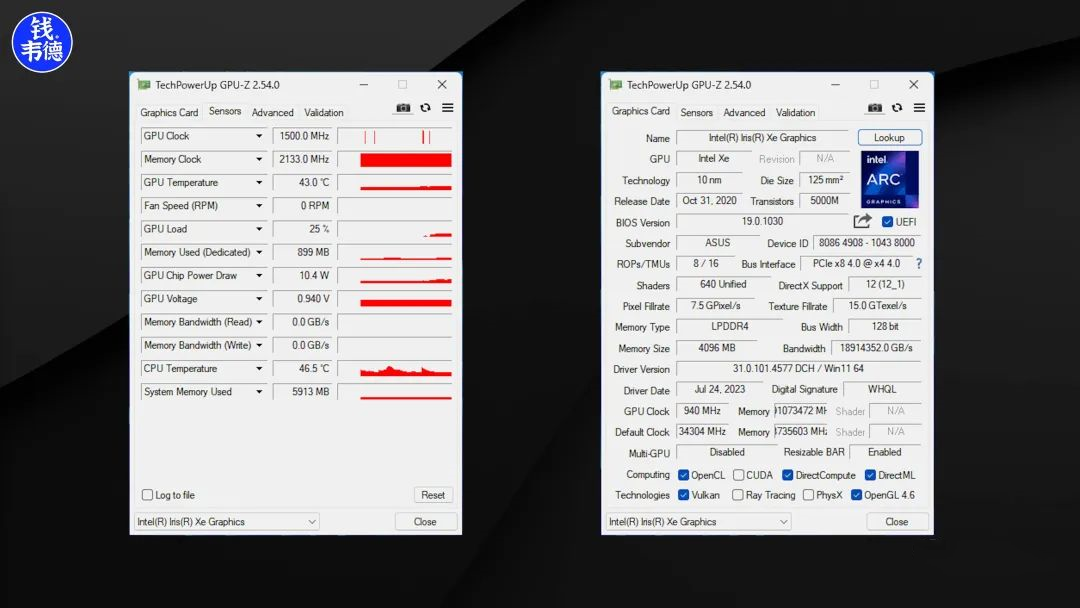The image size is (1080, 608).
Task: Open the GPU Voltage sensor dropdown
Action: click(259, 299)
